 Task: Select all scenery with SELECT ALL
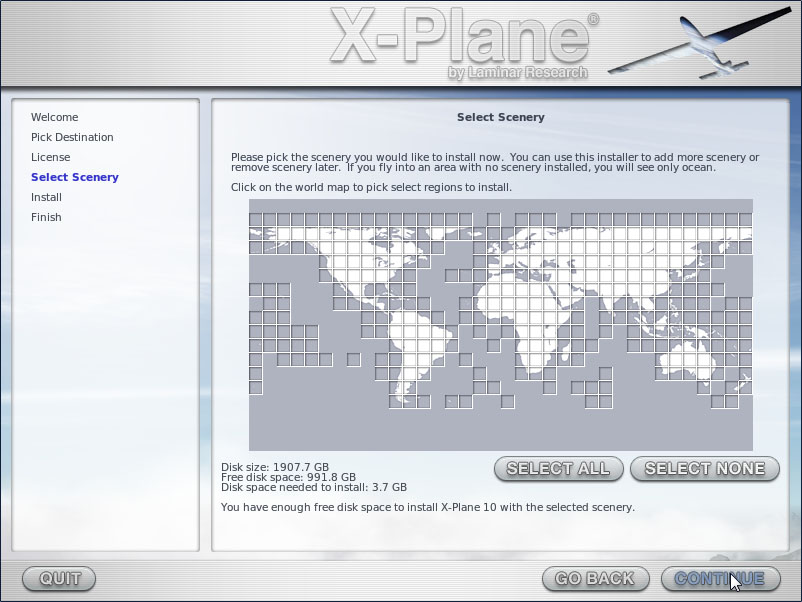(x=559, y=469)
